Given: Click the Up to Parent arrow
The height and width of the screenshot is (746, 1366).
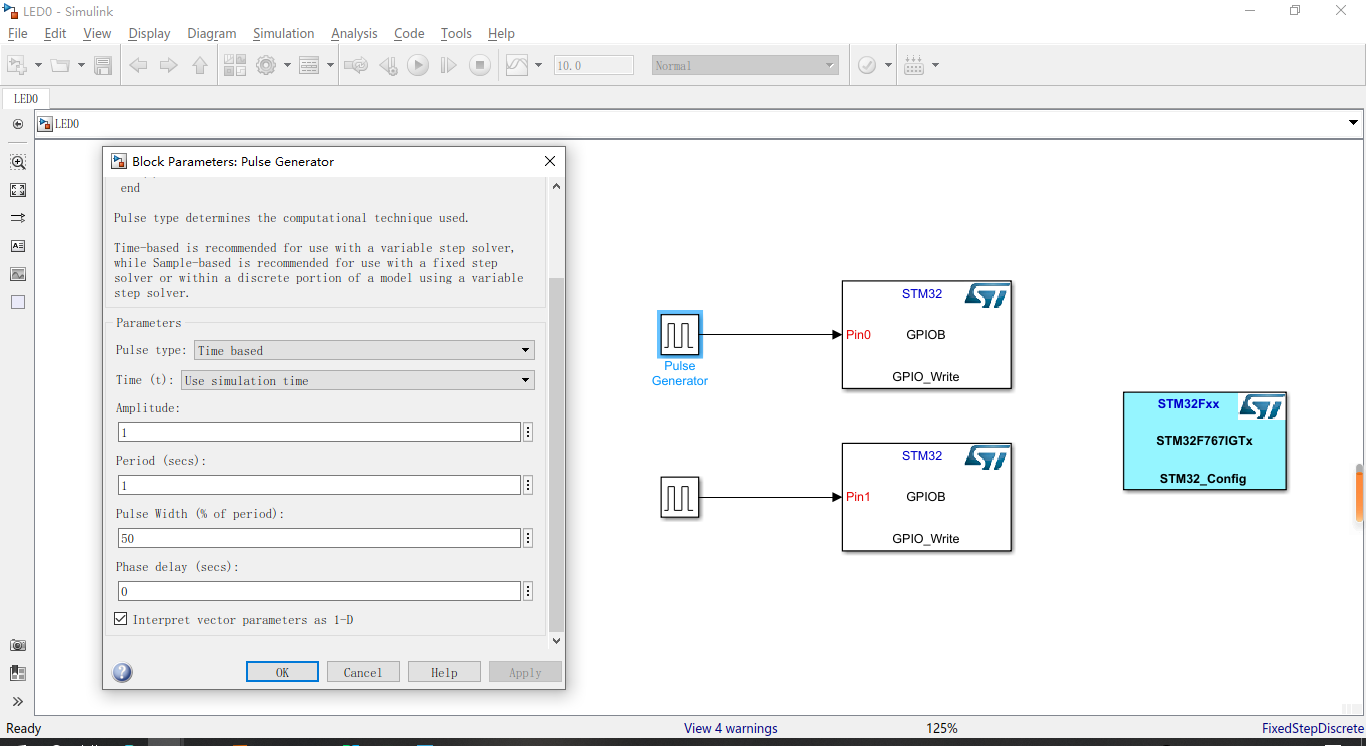Looking at the screenshot, I should pyautogui.click(x=200, y=65).
